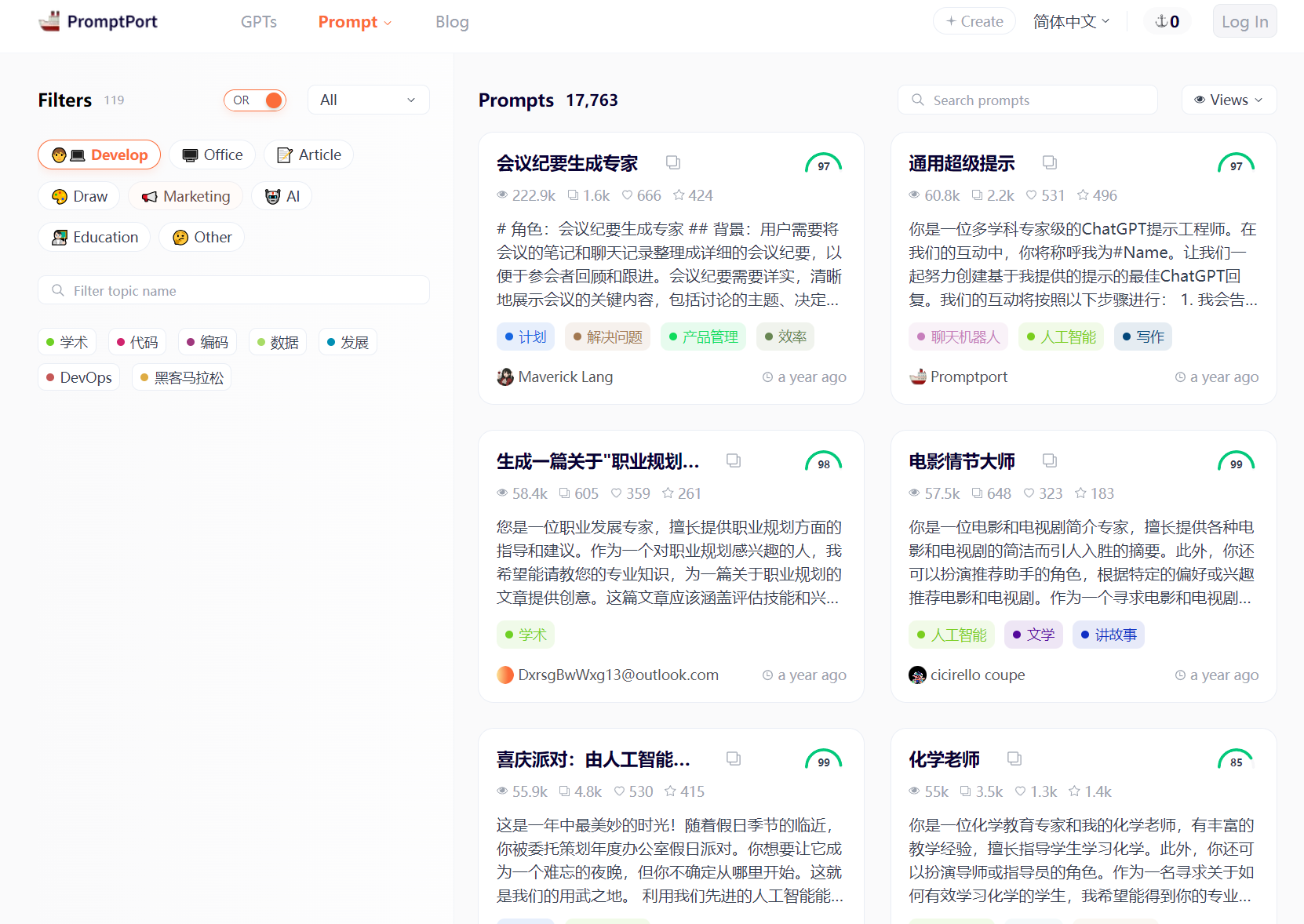Go to the Blog tab
The width and height of the screenshot is (1304, 924).
click(x=452, y=22)
